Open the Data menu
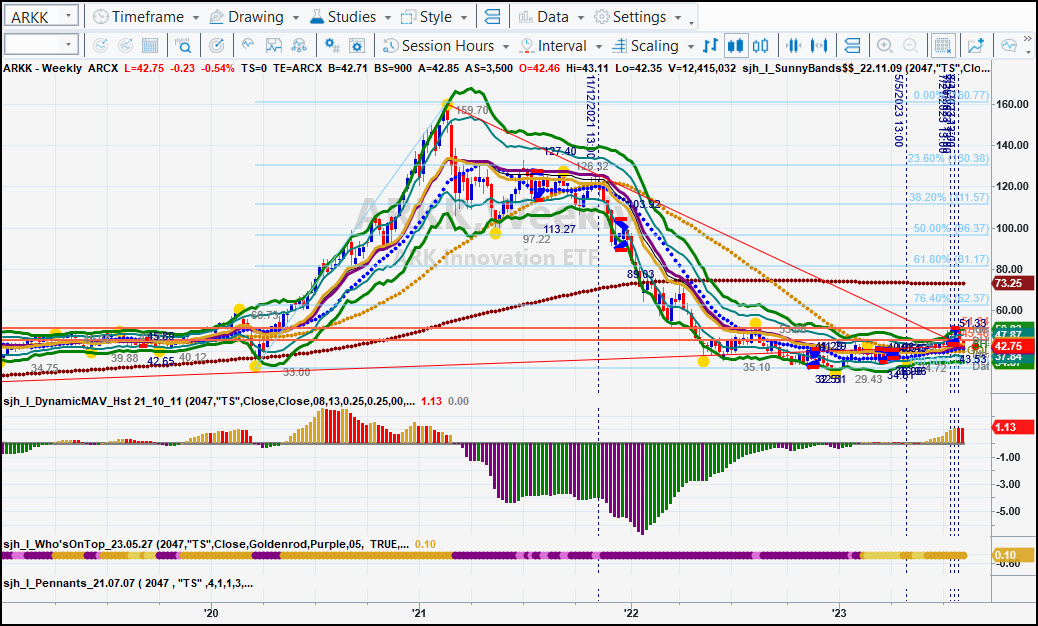 coord(551,17)
